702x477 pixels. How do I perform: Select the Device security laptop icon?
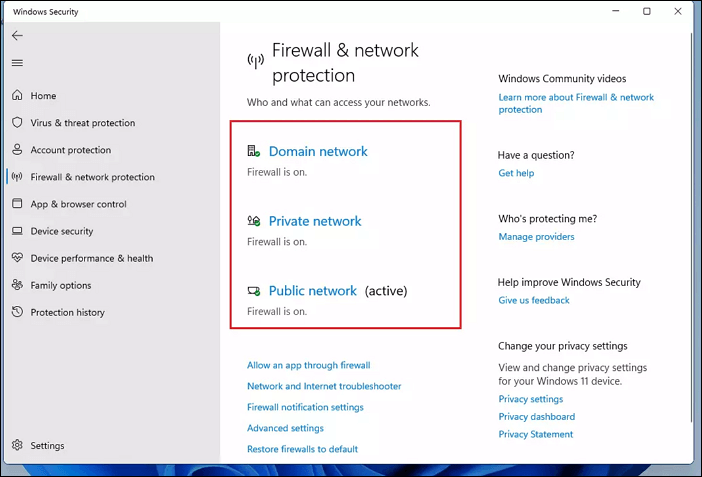(x=17, y=231)
